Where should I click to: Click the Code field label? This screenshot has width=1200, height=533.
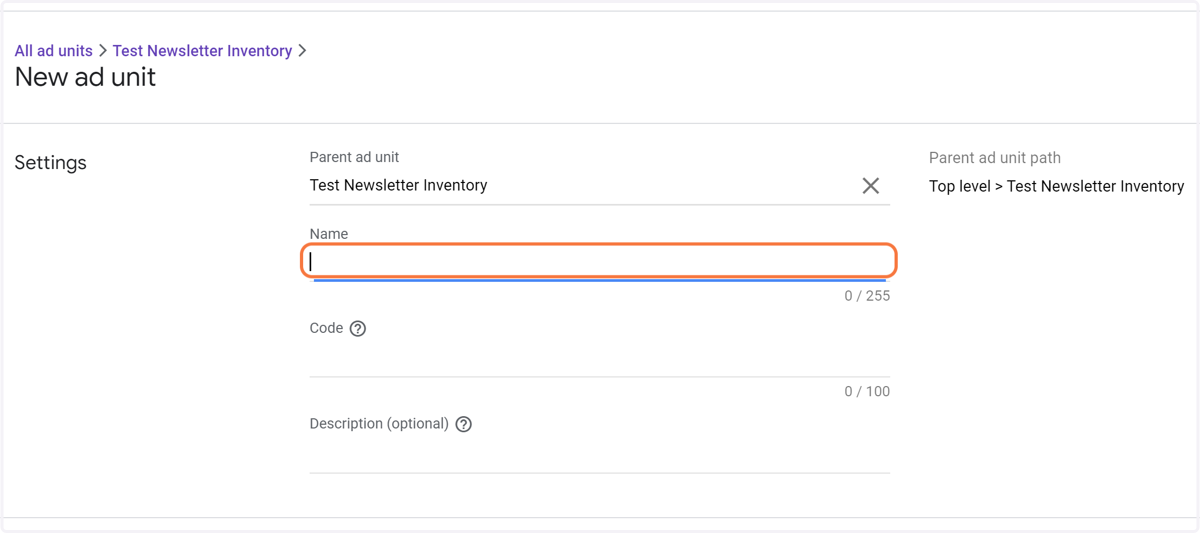[x=326, y=328]
